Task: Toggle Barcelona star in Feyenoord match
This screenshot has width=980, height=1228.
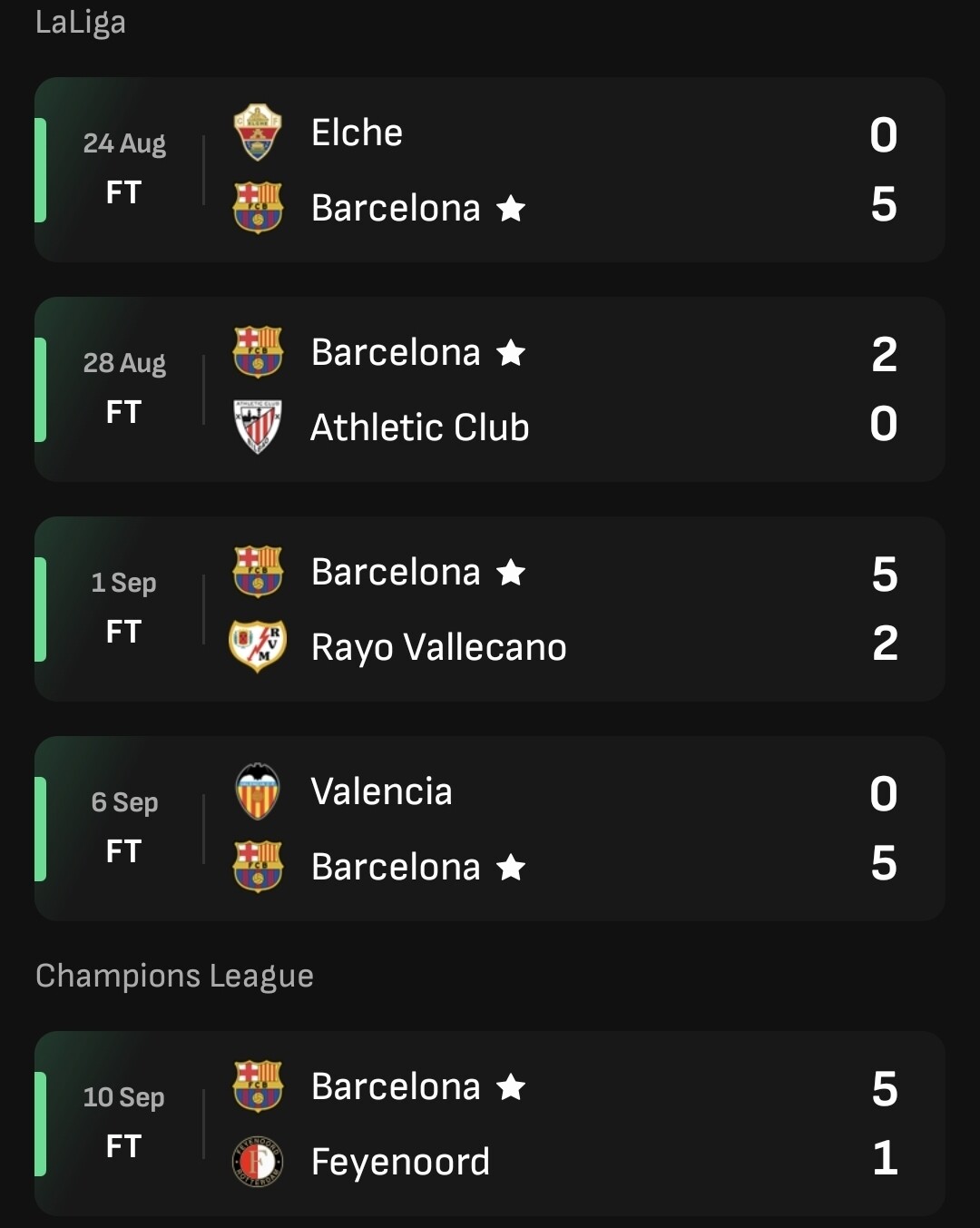Action: point(511,1086)
